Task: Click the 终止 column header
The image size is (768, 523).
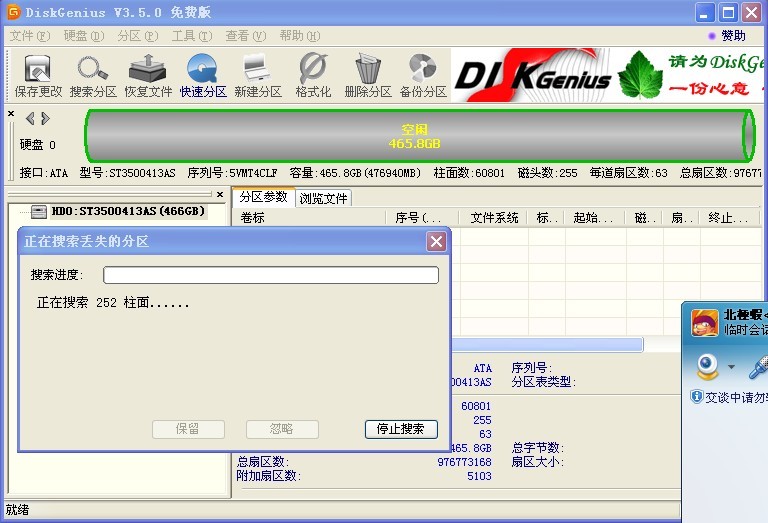Action: pos(729,217)
